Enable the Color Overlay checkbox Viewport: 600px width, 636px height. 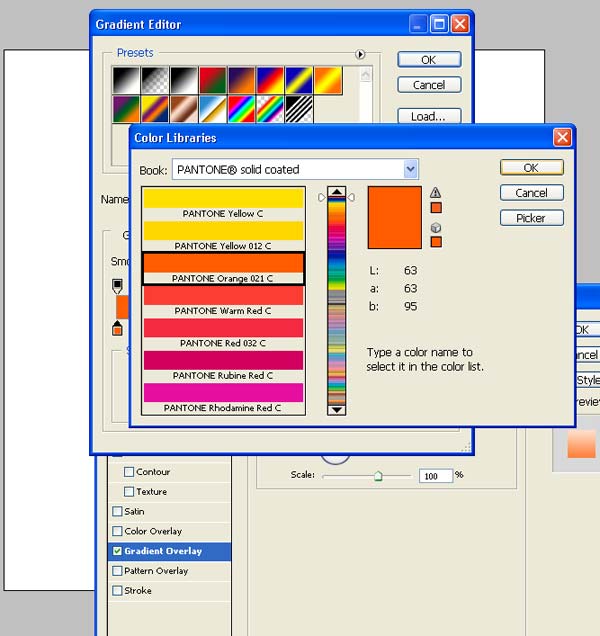(x=117, y=531)
